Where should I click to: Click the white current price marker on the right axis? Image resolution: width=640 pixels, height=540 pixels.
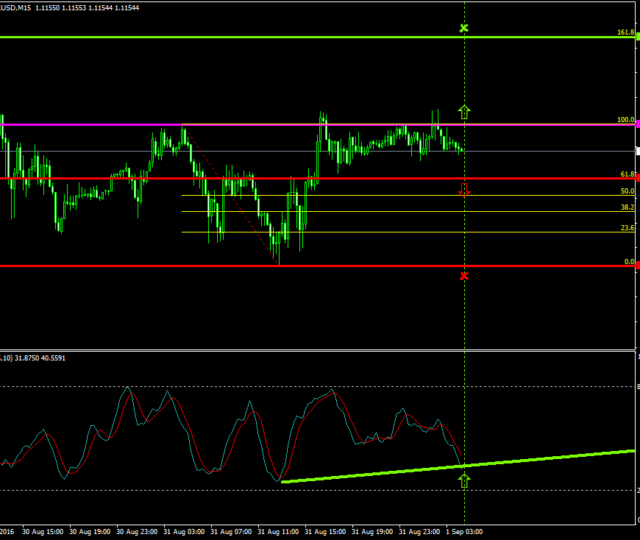tap(636, 150)
